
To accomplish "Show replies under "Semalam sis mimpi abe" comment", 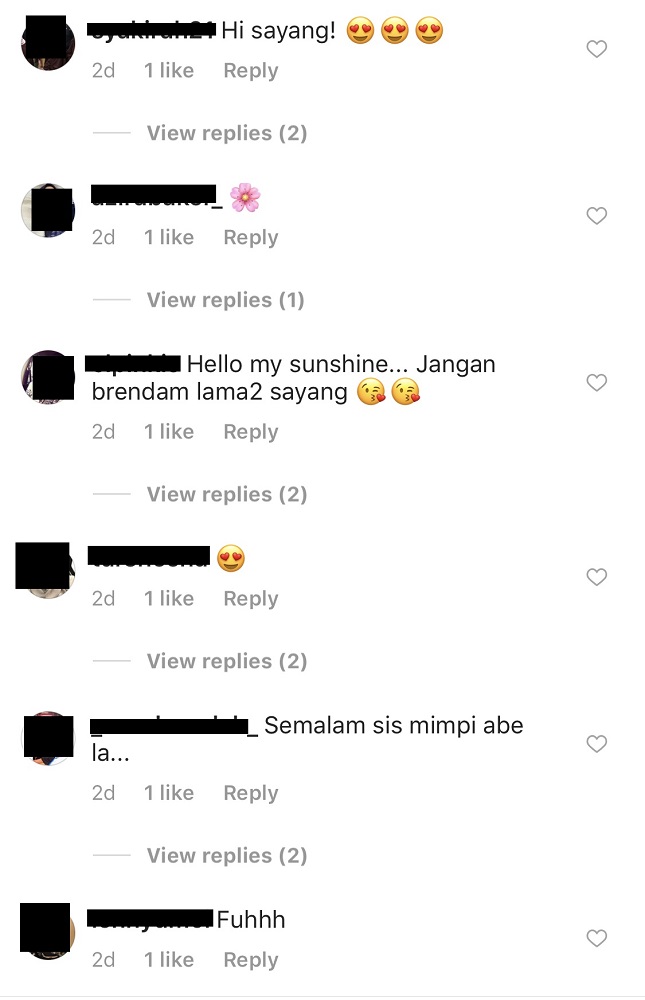I will [227, 855].
